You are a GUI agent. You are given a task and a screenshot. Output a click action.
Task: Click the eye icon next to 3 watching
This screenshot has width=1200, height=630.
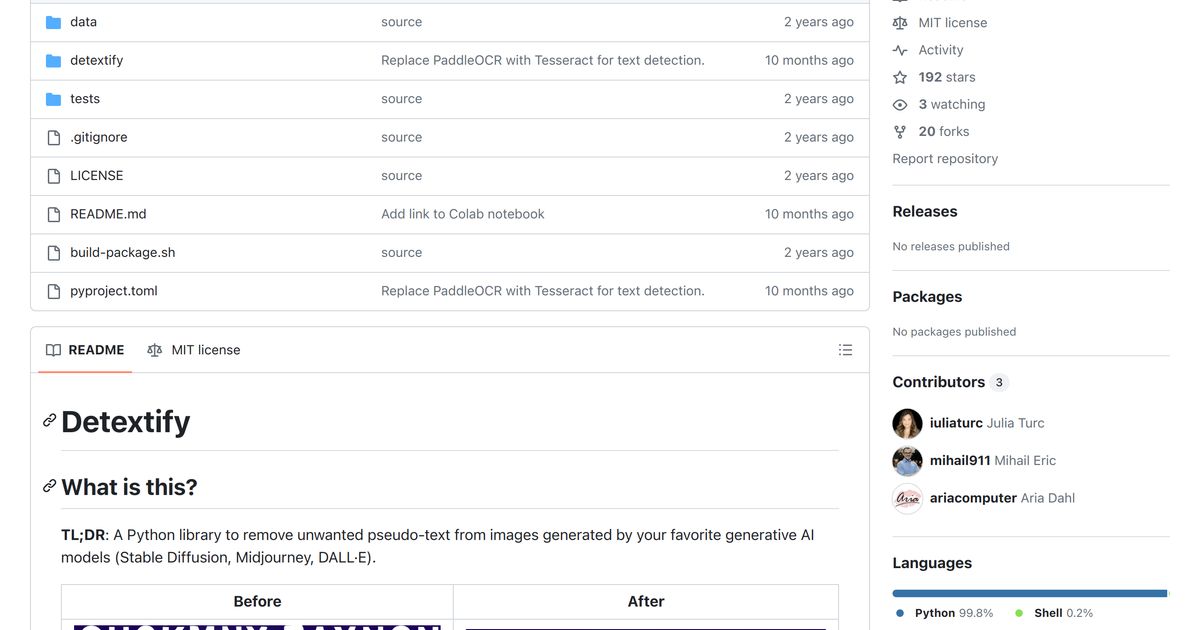point(900,104)
